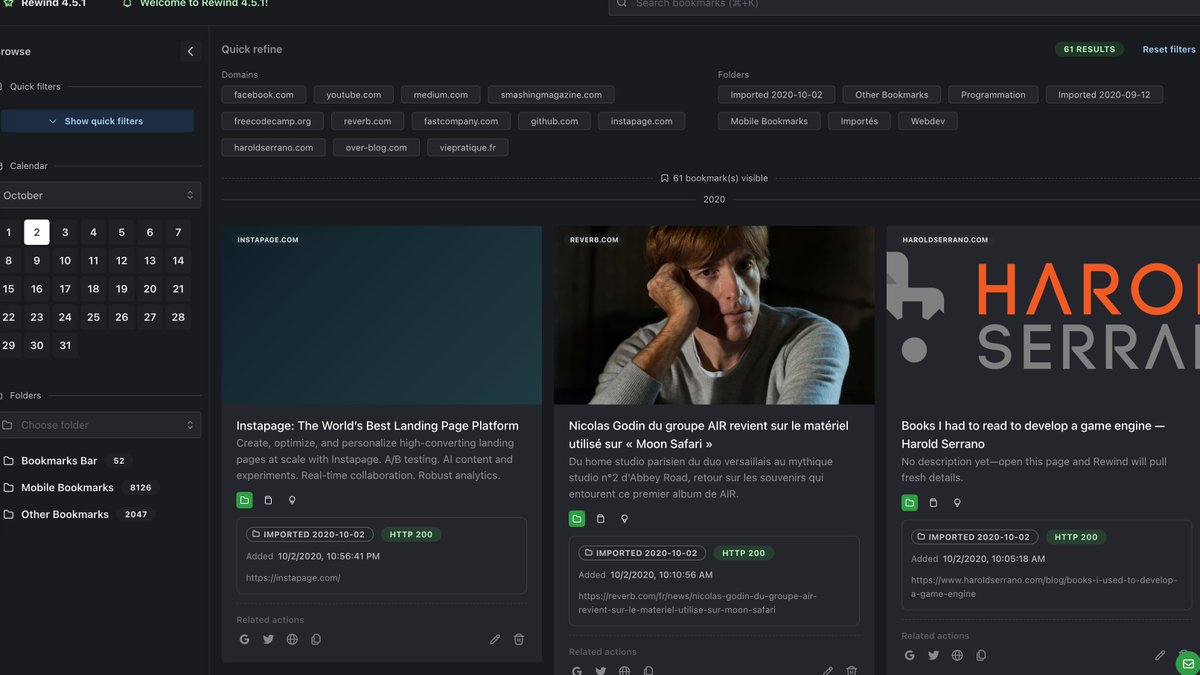The image size is (1200, 675).
Task: Toggle the instapage.com domain filter chip
Action: coord(642,121)
